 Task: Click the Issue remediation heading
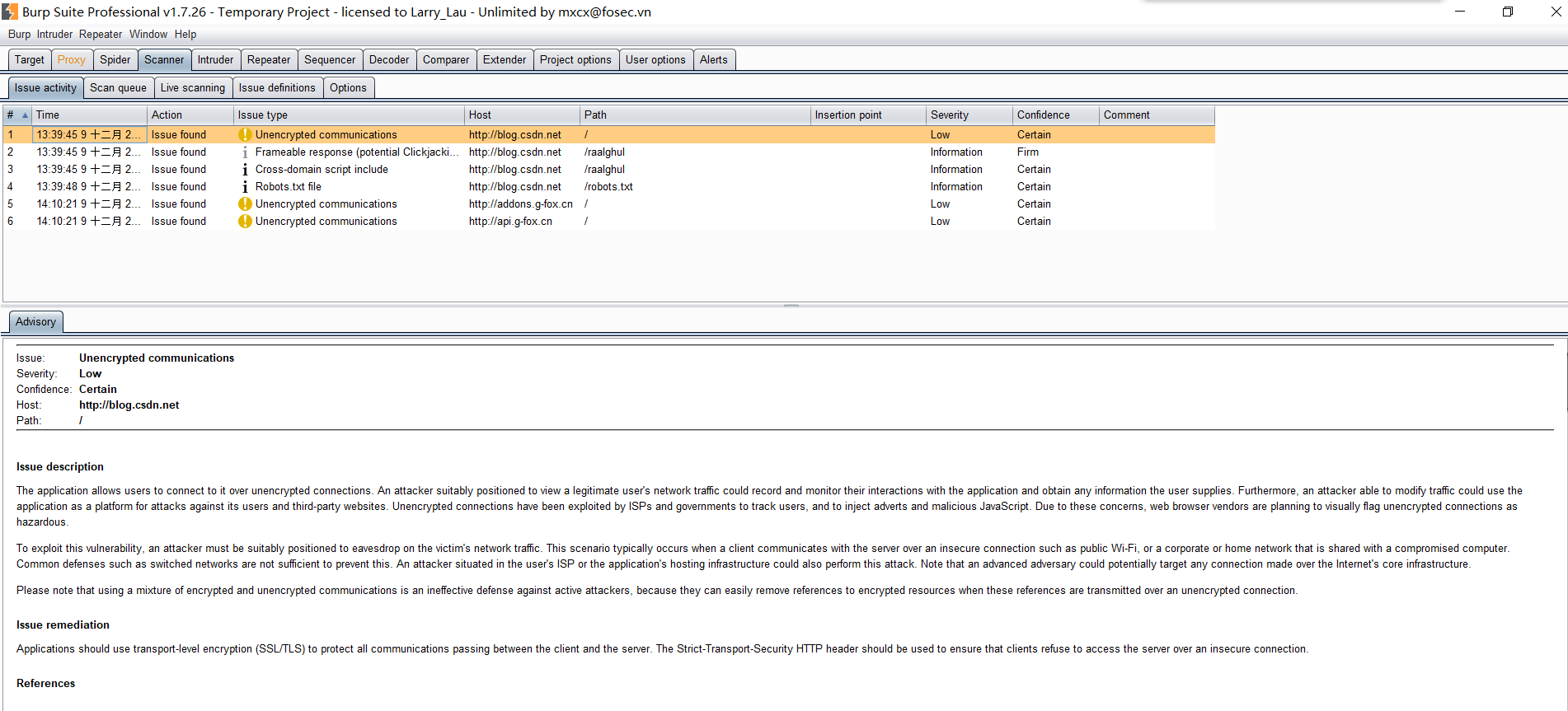coord(63,624)
